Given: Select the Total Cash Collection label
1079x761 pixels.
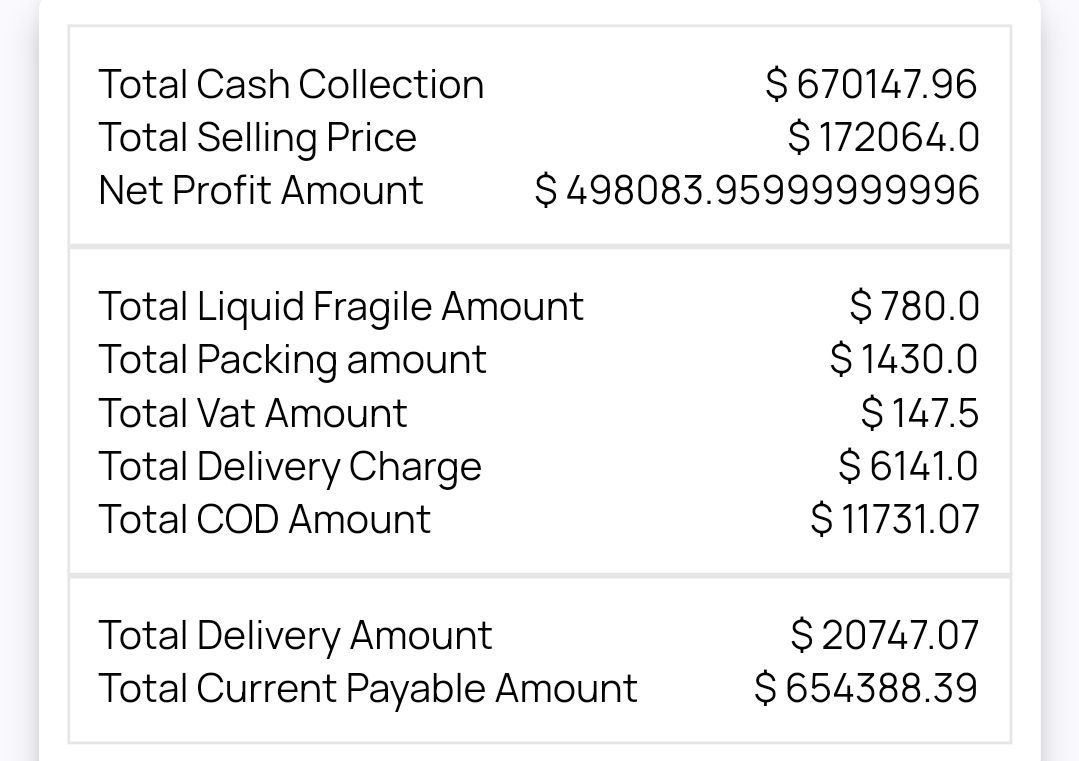Looking at the screenshot, I should point(291,84).
